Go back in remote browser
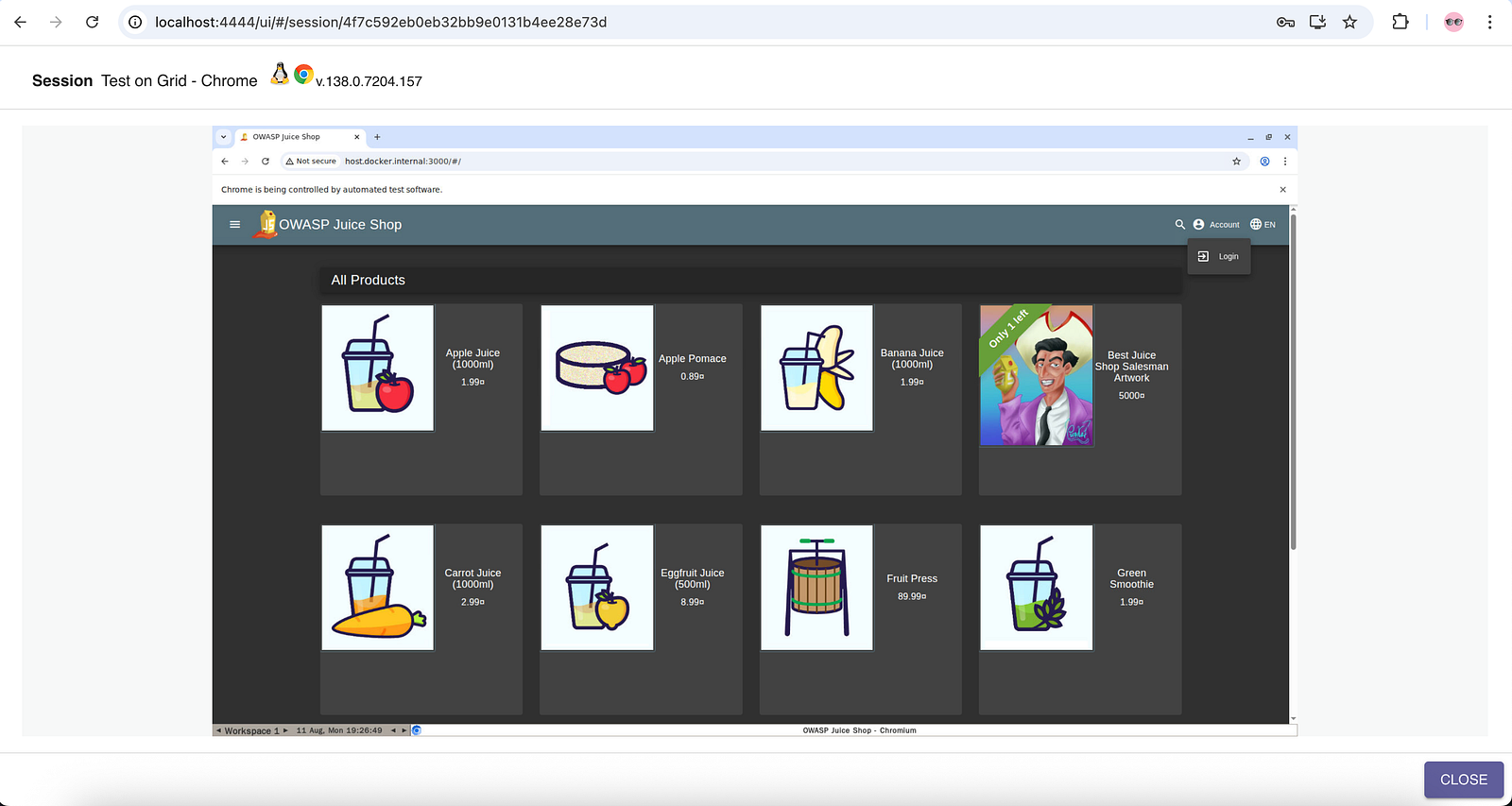Image resolution: width=1512 pixels, height=806 pixels. pos(225,161)
